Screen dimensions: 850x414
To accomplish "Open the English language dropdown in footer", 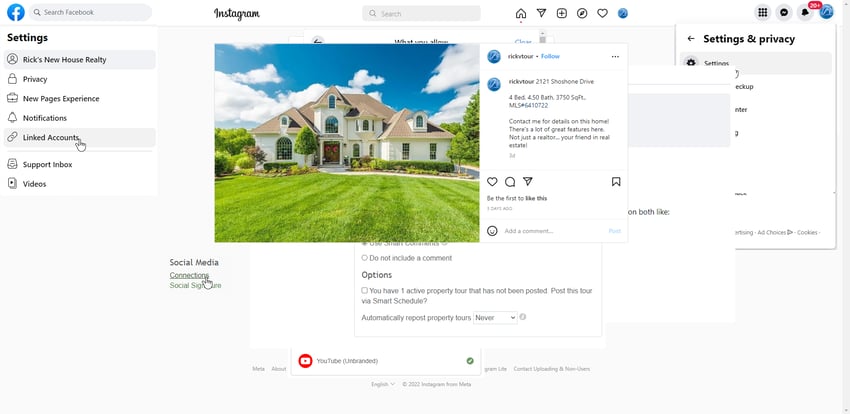I will [x=383, y=384].
